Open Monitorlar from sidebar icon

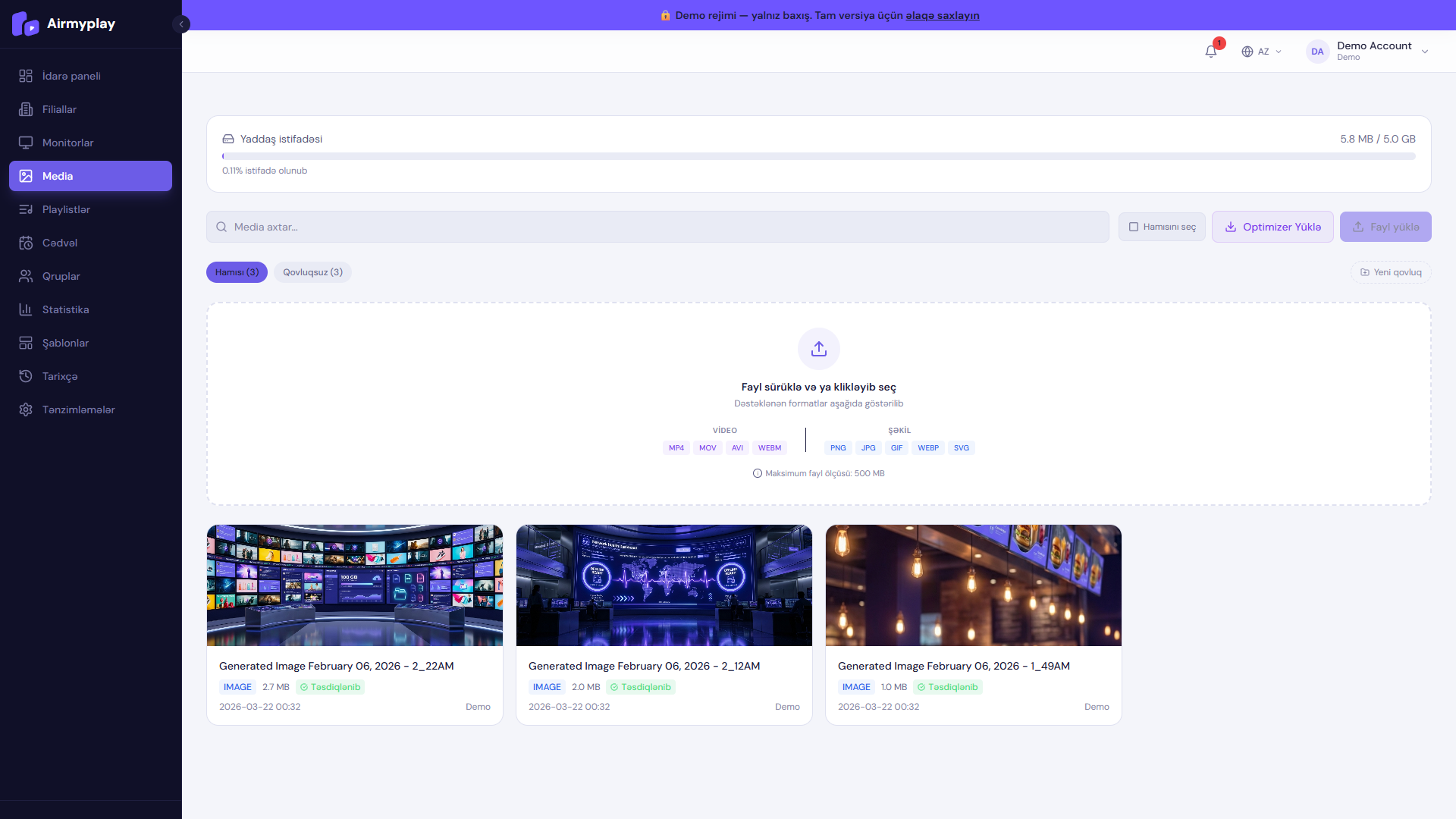(26, 143)
